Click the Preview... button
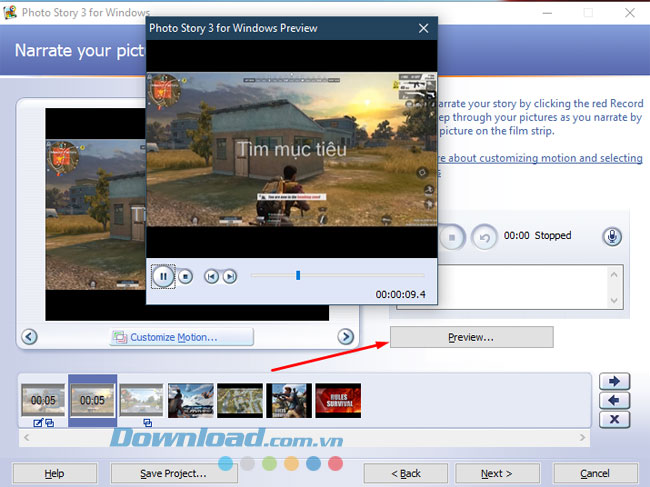The width and height of the screenshot is (650, 487). coord(471,337)
